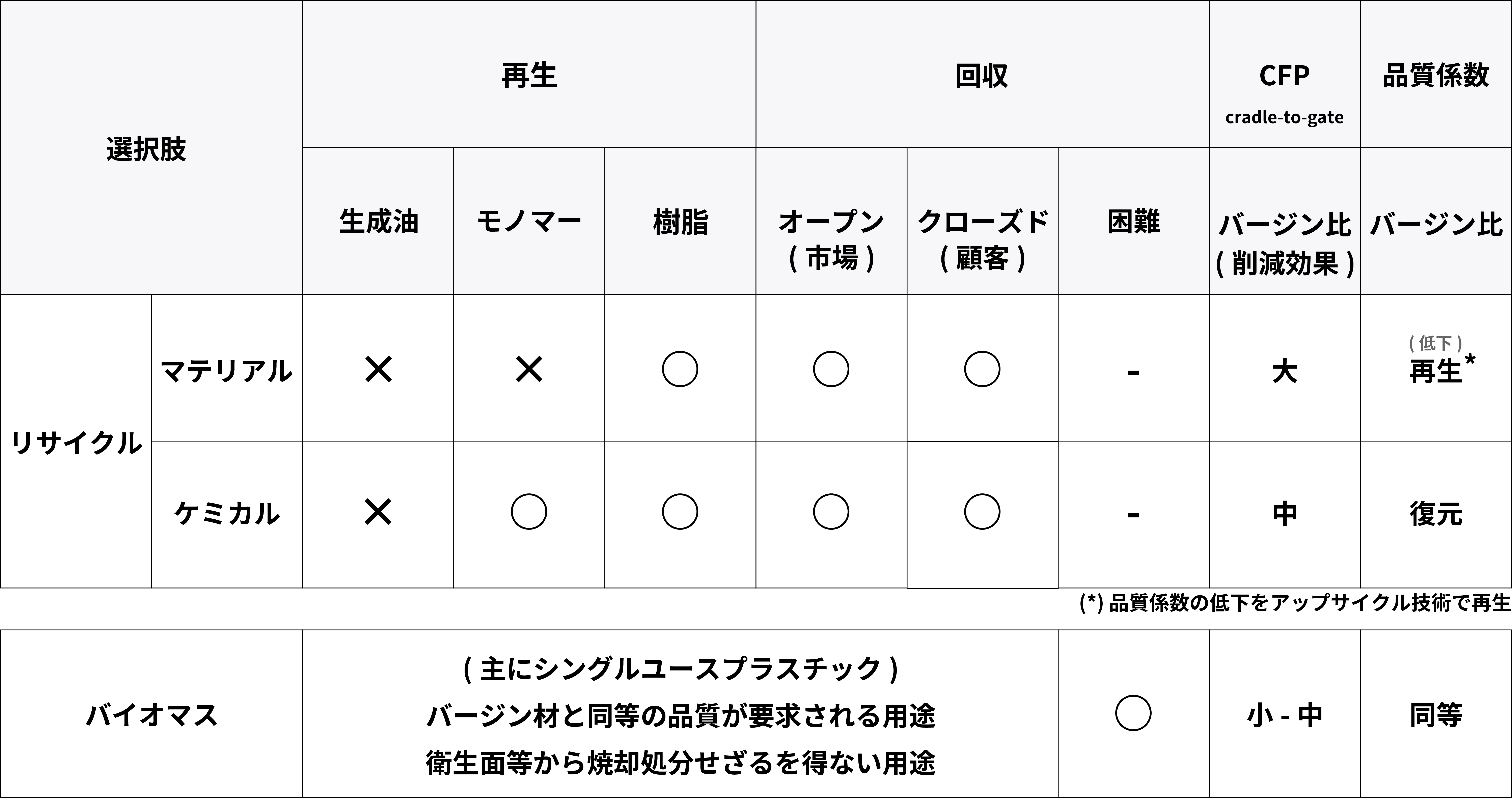This screenshot has height=801, width=1512.
Task: Click the circle in ケミカル クローズド cell
Action: click(982, 512)
